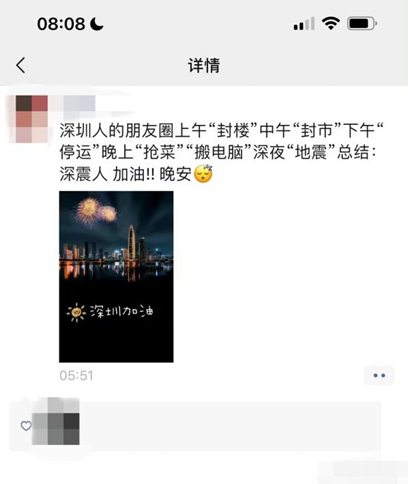
Task: Open the poster's blurred nickname
Action: tap(79, 103)
